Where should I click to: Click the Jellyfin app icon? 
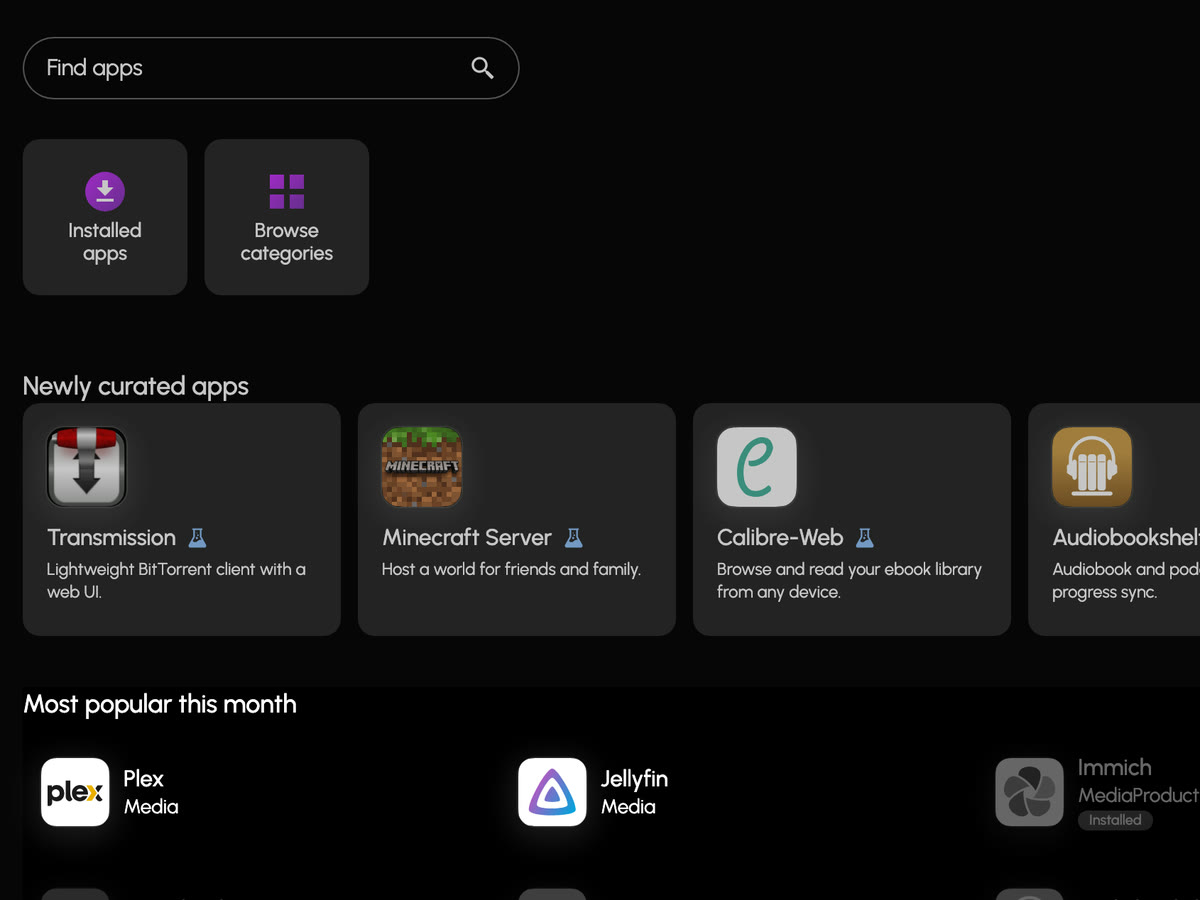[552, 792]
